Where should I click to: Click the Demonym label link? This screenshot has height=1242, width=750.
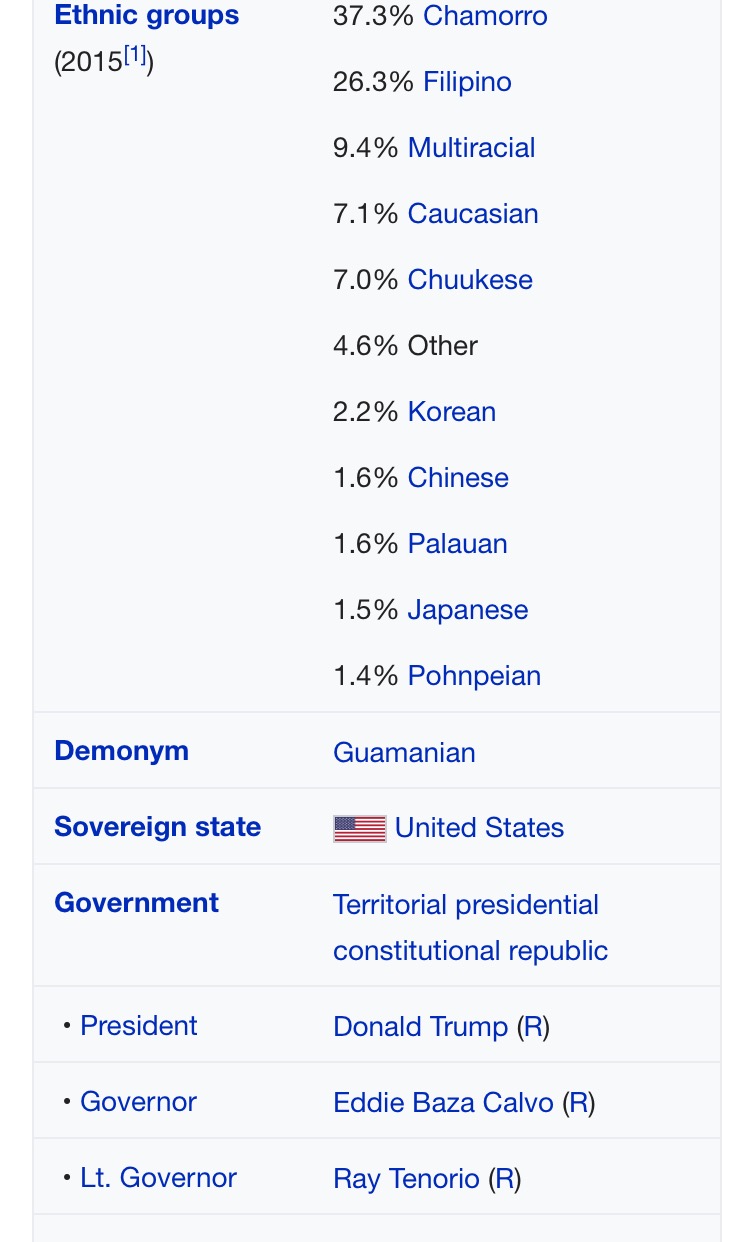pyautogui.click(x=121, y=751)
